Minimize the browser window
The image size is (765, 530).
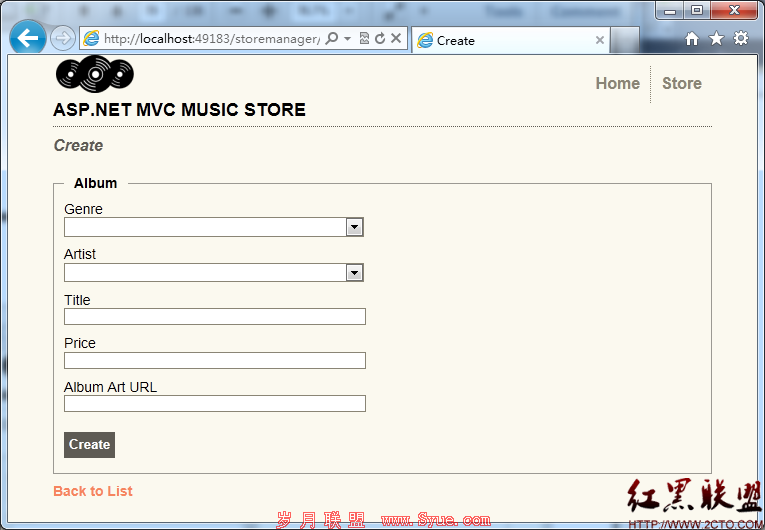click(x=670, y=10)
